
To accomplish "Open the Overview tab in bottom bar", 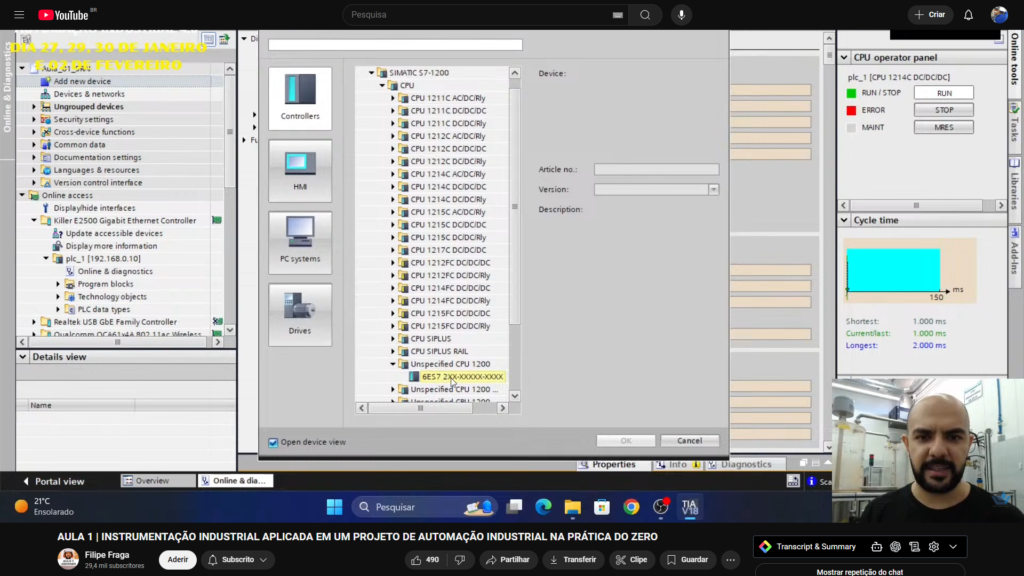I will coord(157,481).
